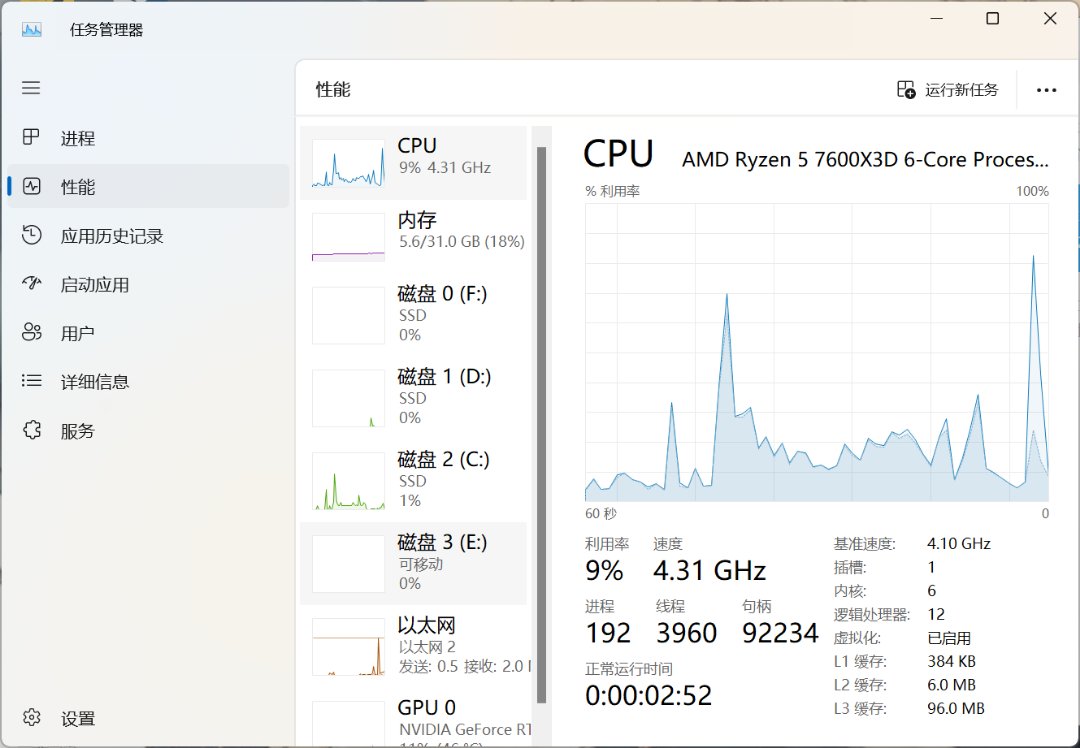The height and width of the screenshot is (748, 1080).
Task: Click the 启动应用 gauge icon
Action: point(32,284)
